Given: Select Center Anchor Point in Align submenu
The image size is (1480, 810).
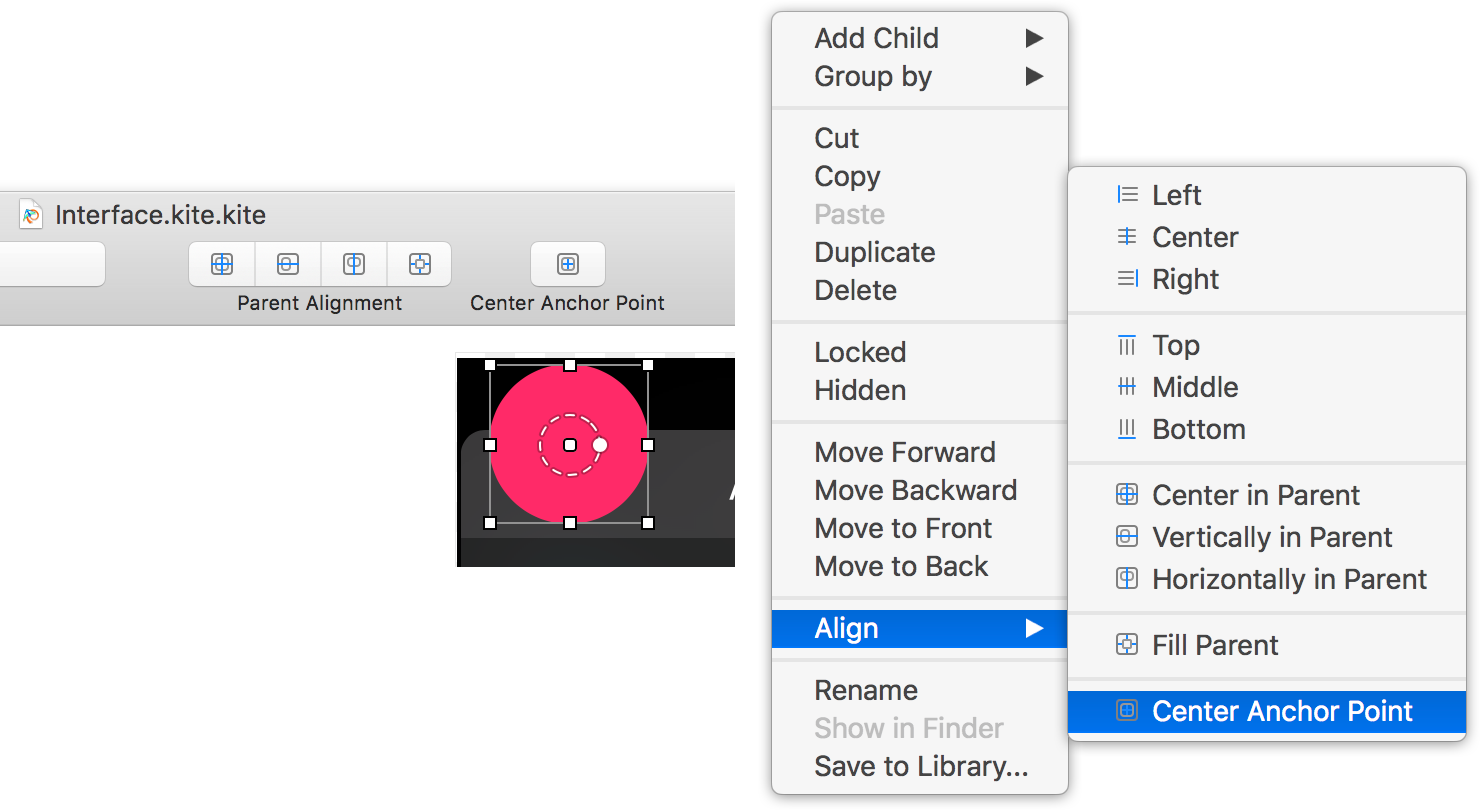Looking at the screenshot, I should click(x=1282, y=711).
